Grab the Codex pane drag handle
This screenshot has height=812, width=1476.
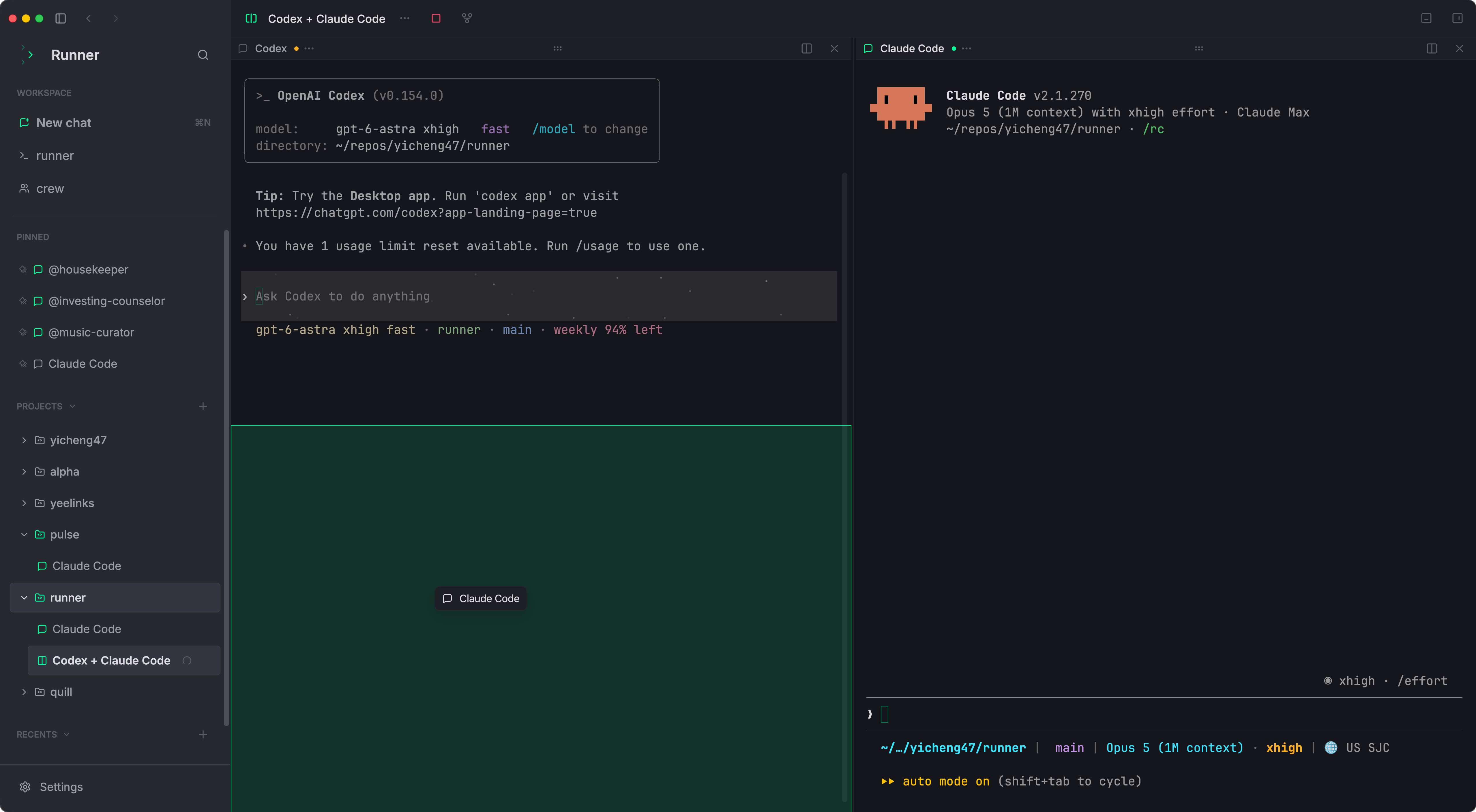(557, 49)
